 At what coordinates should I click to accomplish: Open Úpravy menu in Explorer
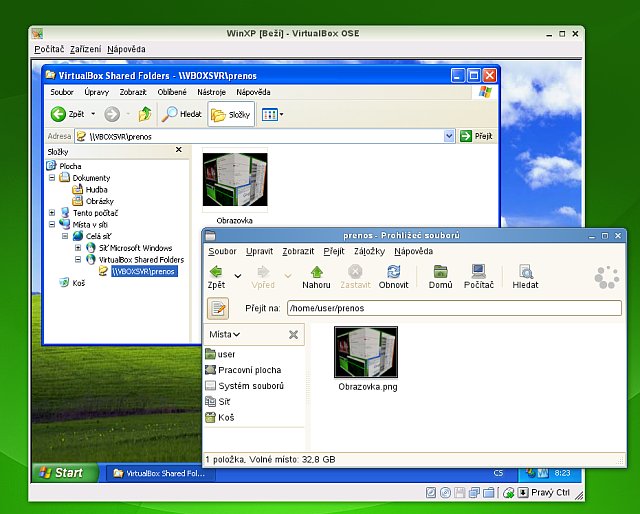point(97,92)
